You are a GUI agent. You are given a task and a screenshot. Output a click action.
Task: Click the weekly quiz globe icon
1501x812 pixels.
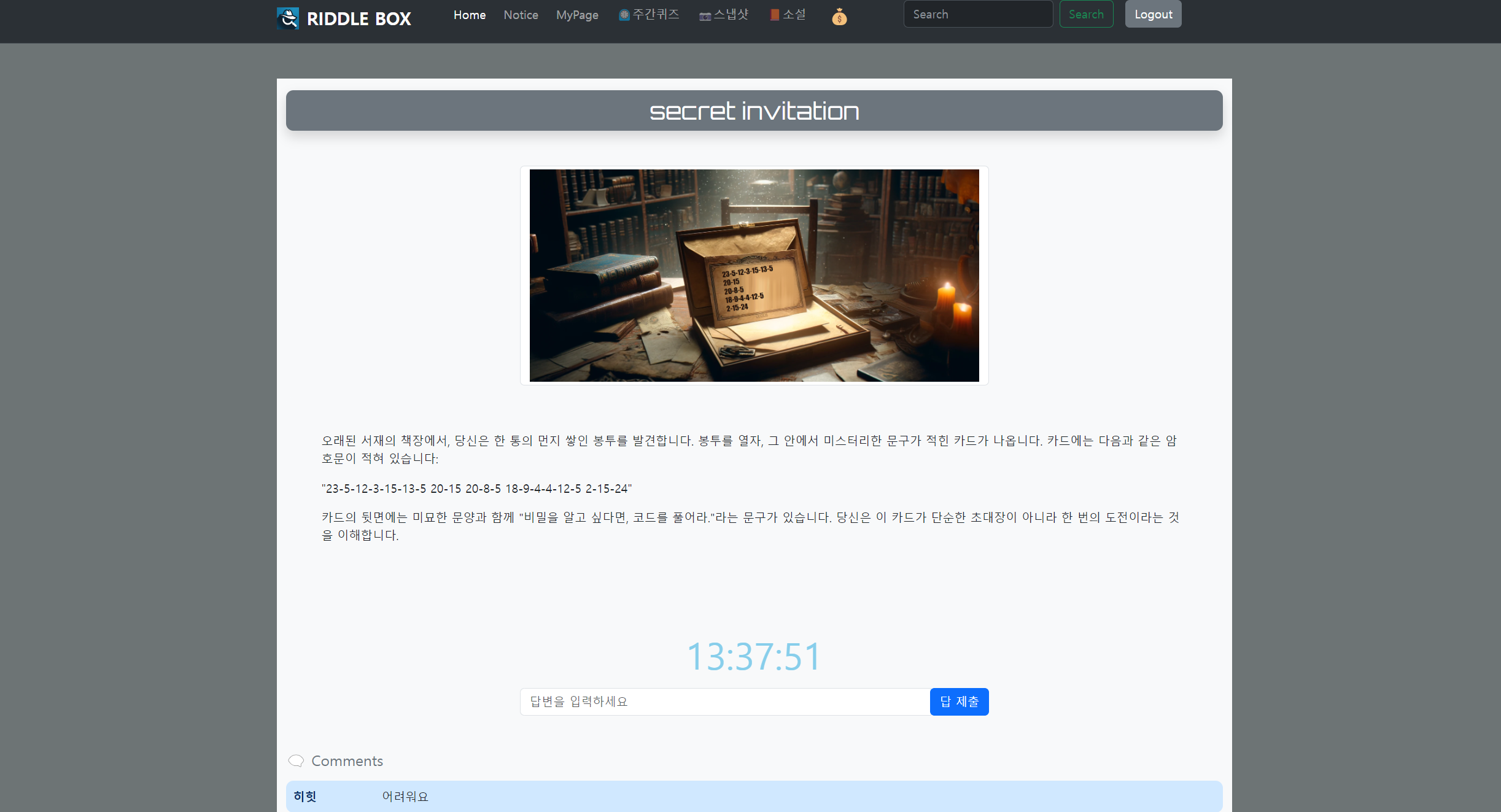(624, 15)
